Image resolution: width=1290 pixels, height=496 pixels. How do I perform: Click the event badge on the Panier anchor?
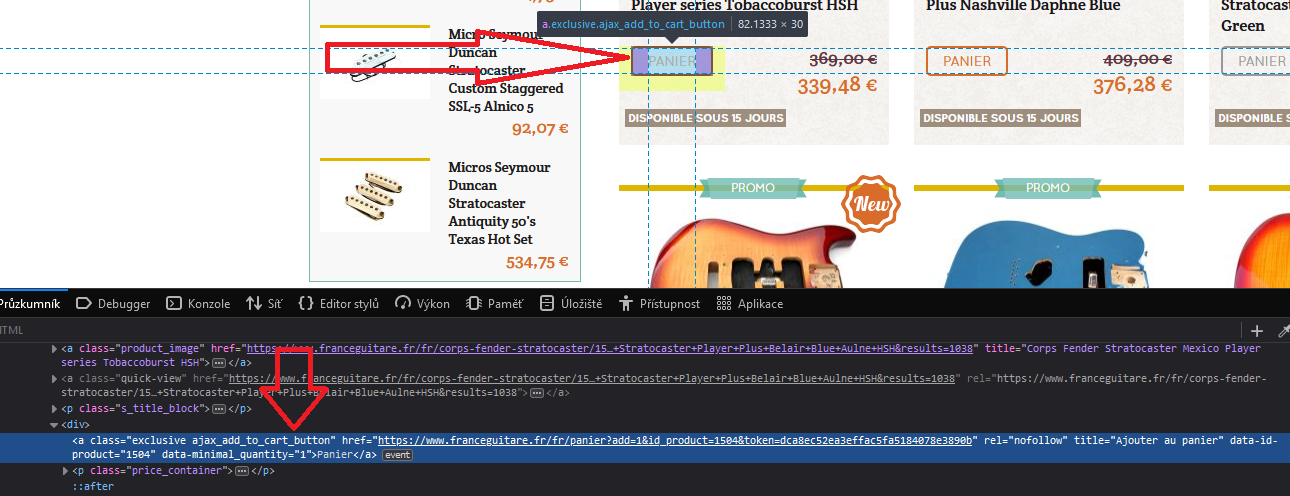point(397,456)
